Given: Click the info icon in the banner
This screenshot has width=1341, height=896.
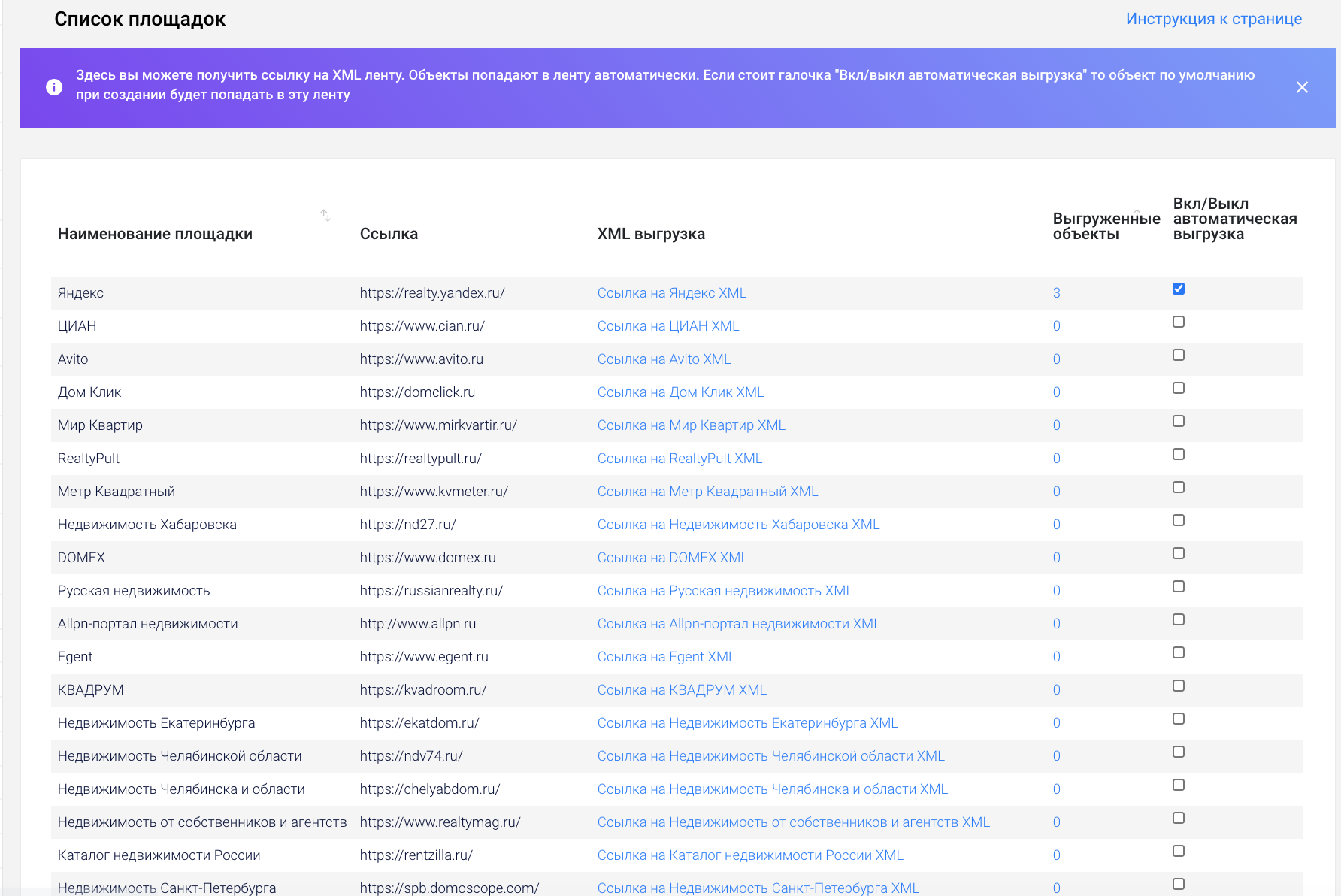Looking at the screenshot, I should tap(54, 87).
